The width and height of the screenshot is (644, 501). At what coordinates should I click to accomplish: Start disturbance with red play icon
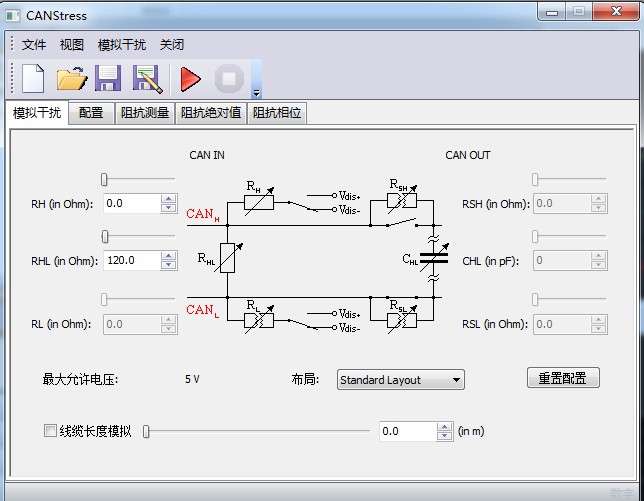190,78
